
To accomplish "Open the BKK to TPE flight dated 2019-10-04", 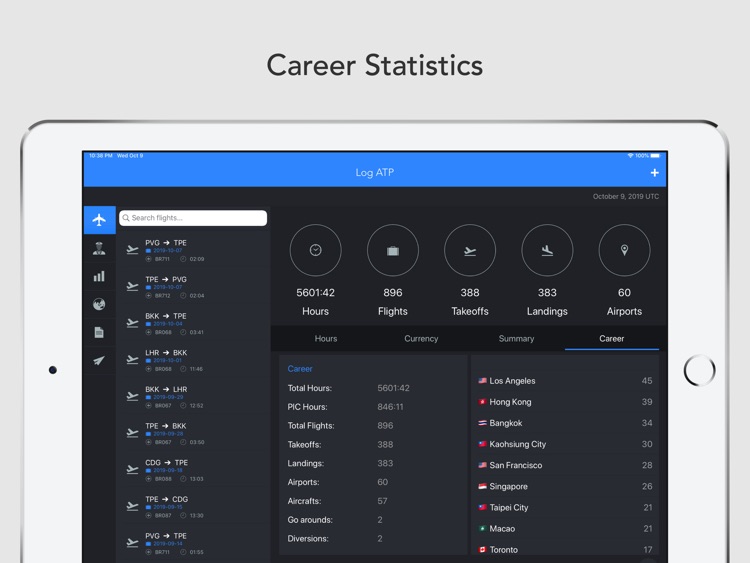I will [194, 324].
